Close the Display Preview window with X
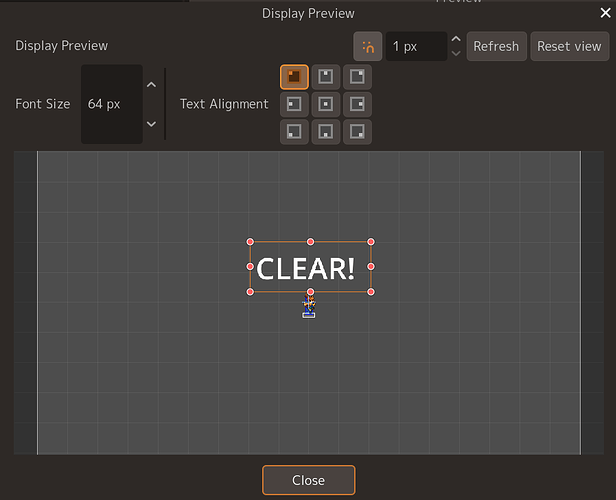The height and width of the screenshot is (500, 616). (x=605, y=13)
